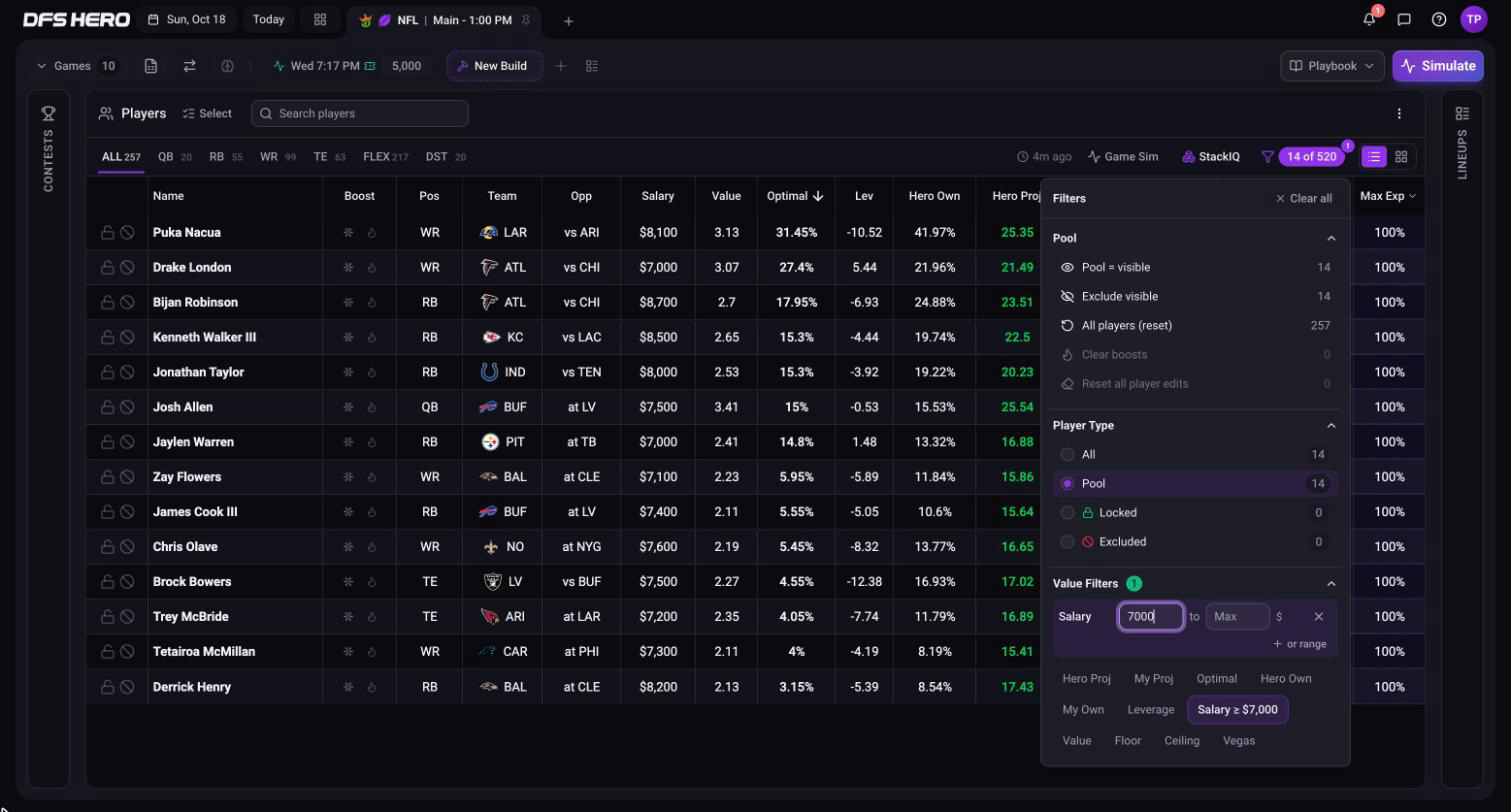Select the Locked player type radio
The height and width of the screenshot is (812, 1511).
pos(1068,512)
